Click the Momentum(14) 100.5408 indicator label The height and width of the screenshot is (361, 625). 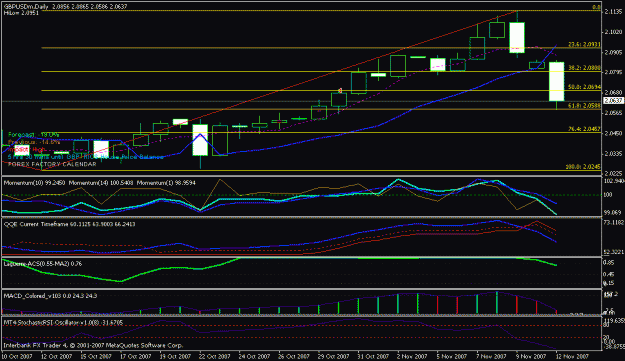[x=101, y=183]
